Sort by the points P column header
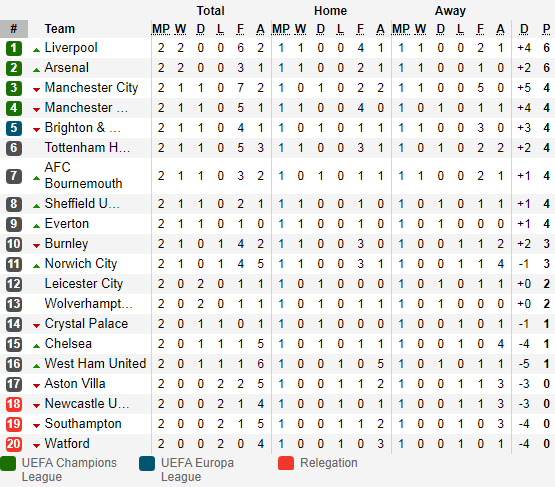This screenshot has height=487, width=555. click(x=546, y=29)
